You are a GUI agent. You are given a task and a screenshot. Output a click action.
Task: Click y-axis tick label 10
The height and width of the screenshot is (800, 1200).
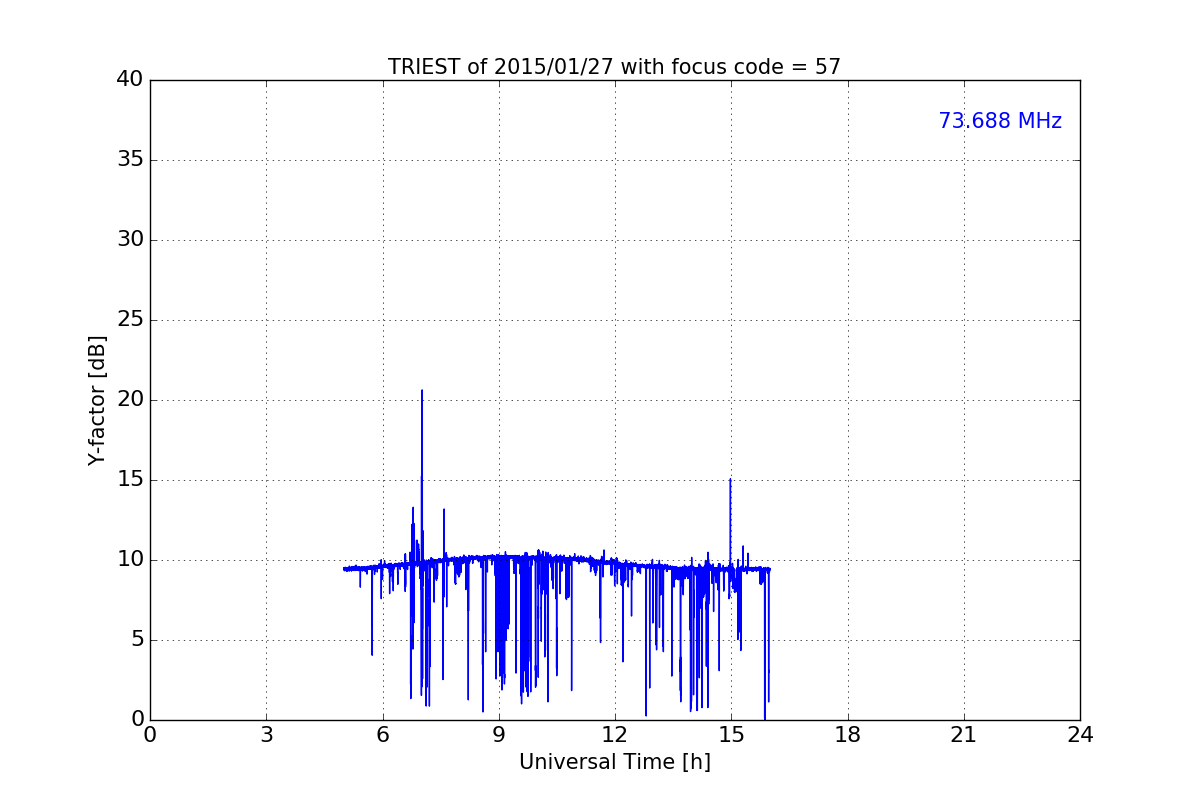pos(130,560)
